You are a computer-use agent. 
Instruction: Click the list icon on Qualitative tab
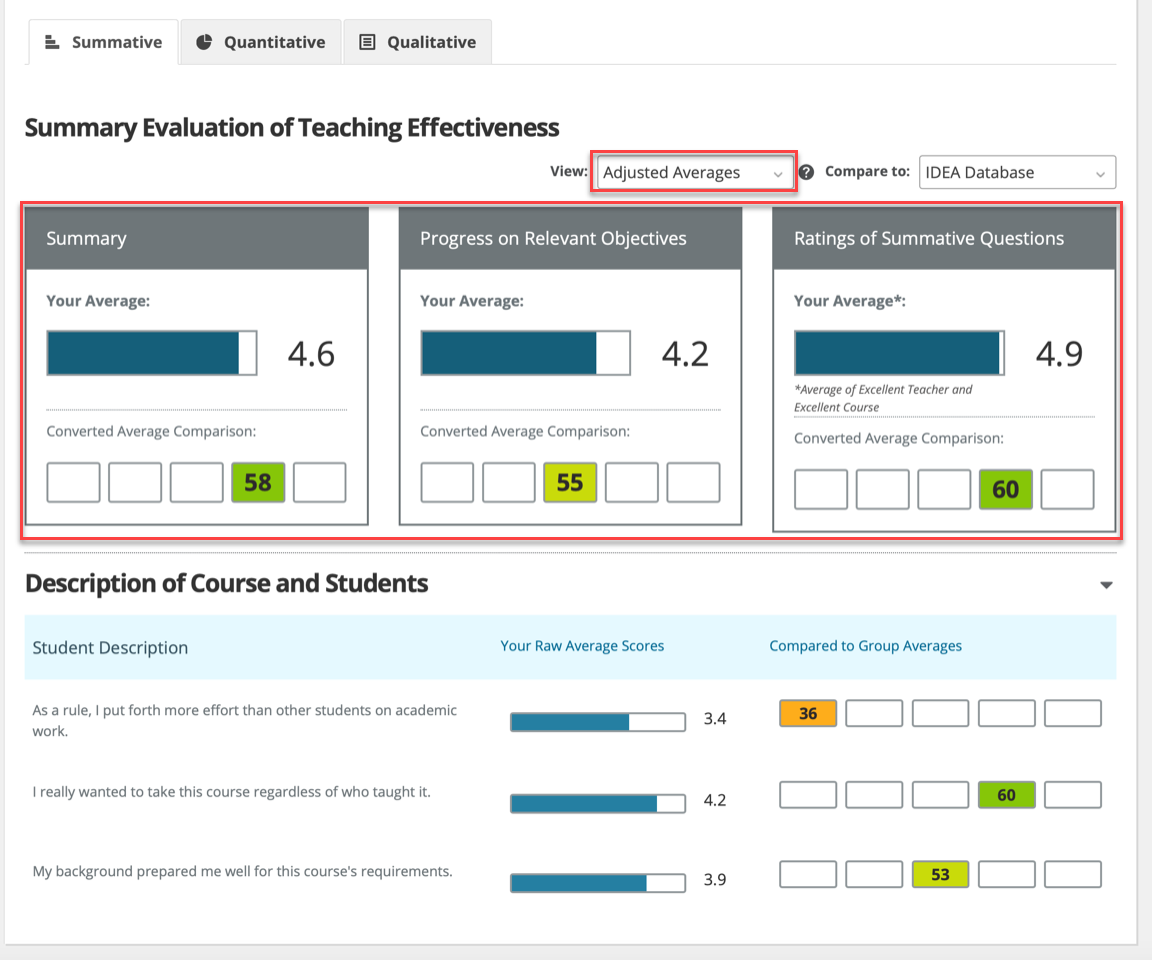click(x=367, y=42)
